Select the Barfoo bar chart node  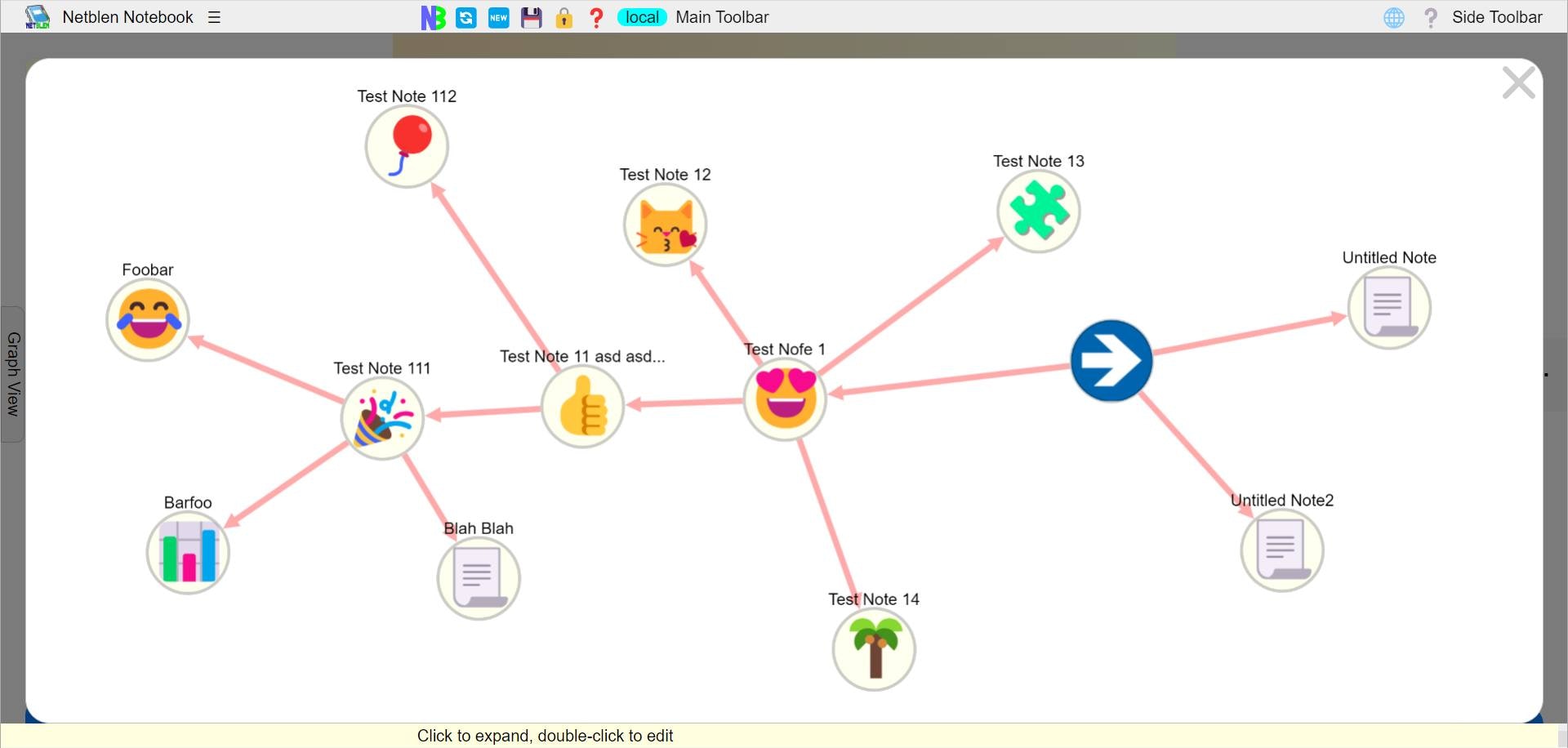click(188, 552)
